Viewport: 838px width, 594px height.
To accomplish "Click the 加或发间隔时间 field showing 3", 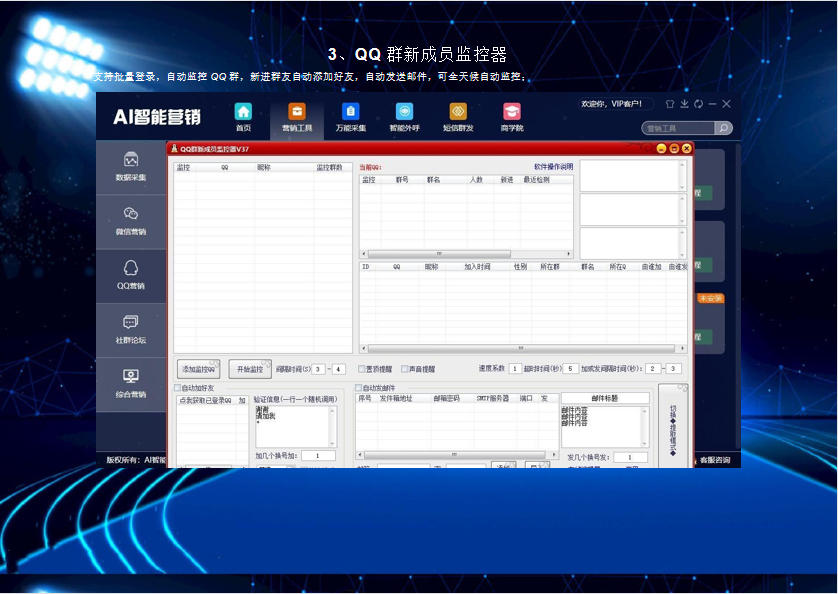I will click(673, 369).
